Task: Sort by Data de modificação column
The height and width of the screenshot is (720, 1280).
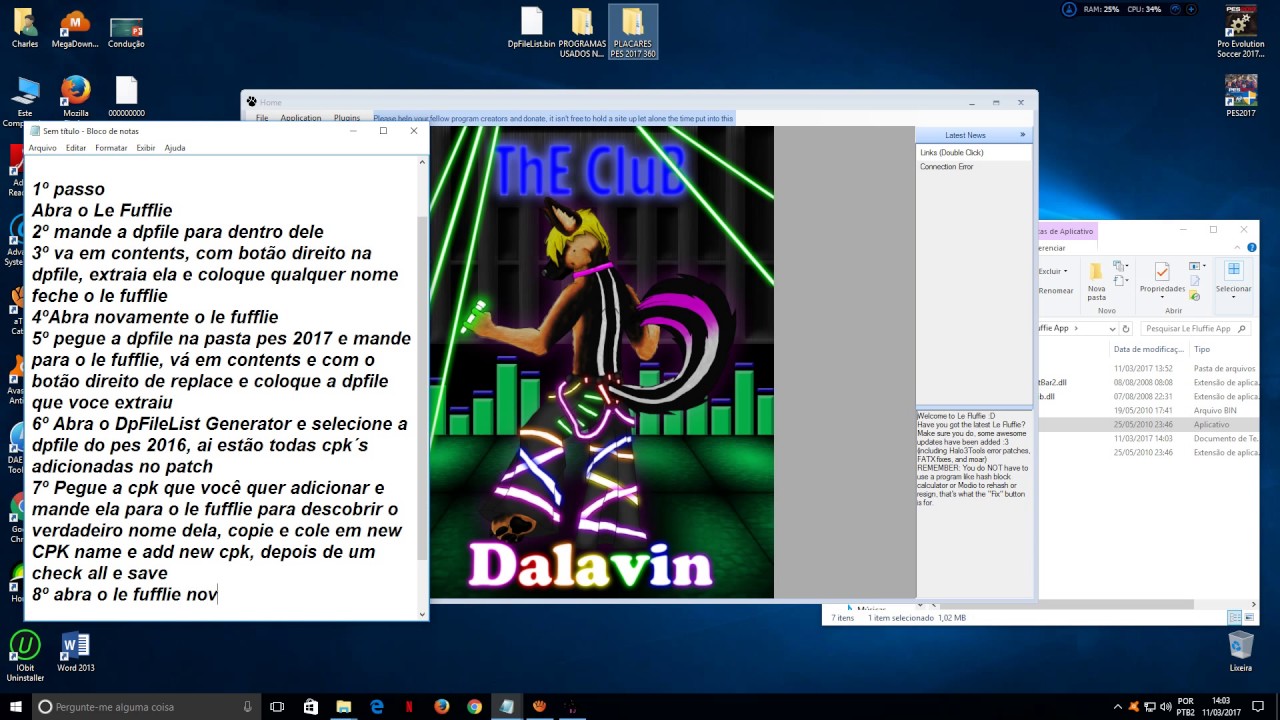Action: tap(1148, 349)
